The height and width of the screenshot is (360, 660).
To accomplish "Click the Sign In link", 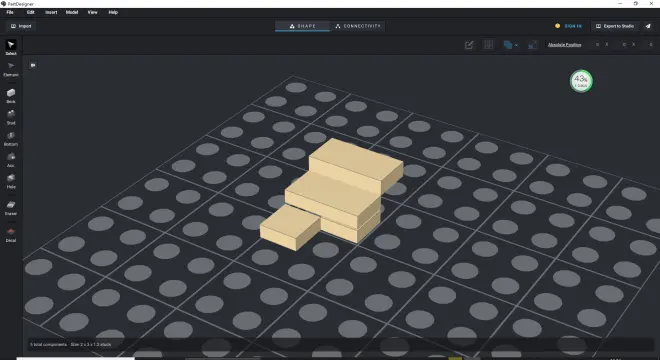I will [573, 26].
